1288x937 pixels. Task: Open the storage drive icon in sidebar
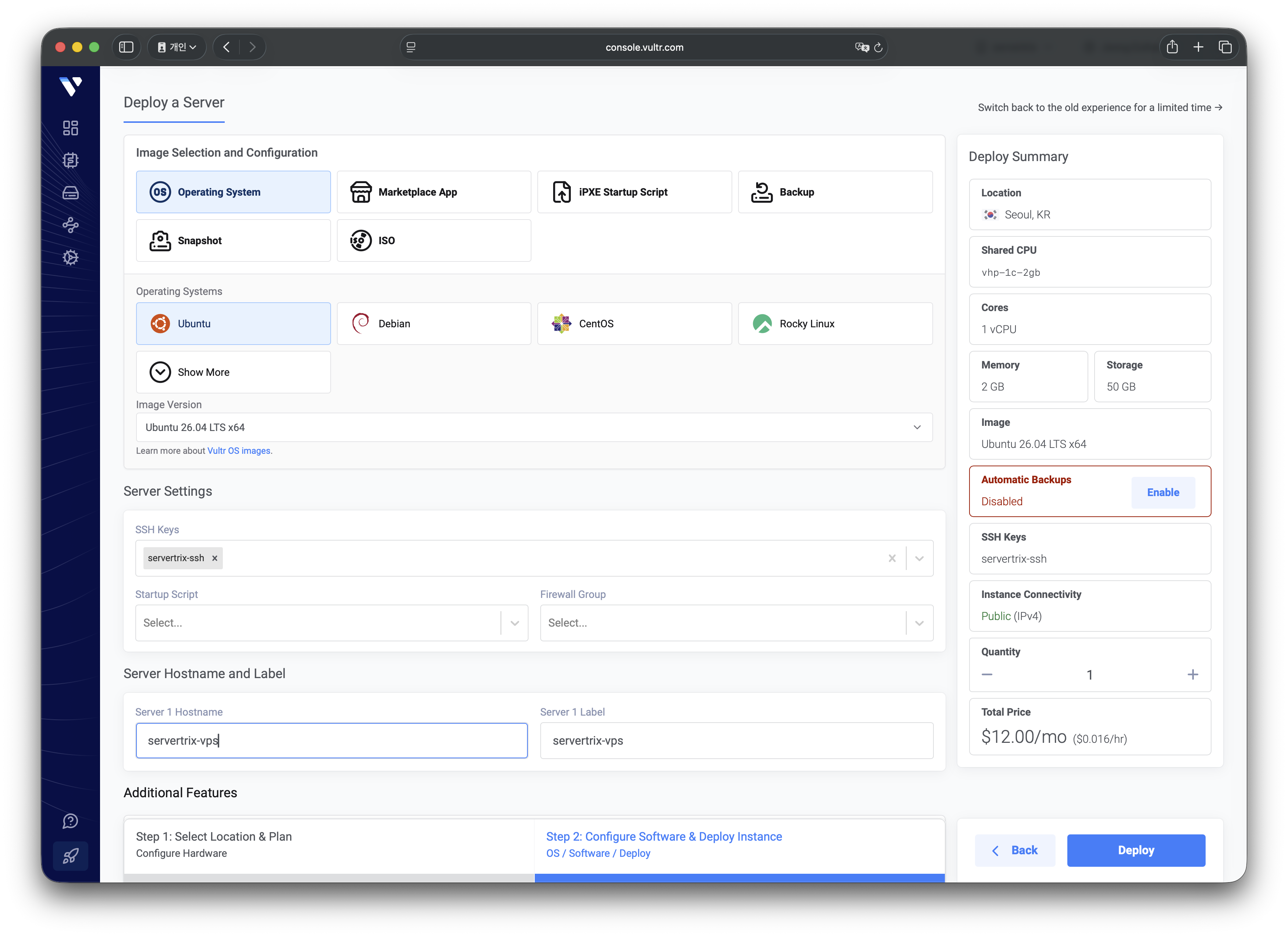pos(70,193)
